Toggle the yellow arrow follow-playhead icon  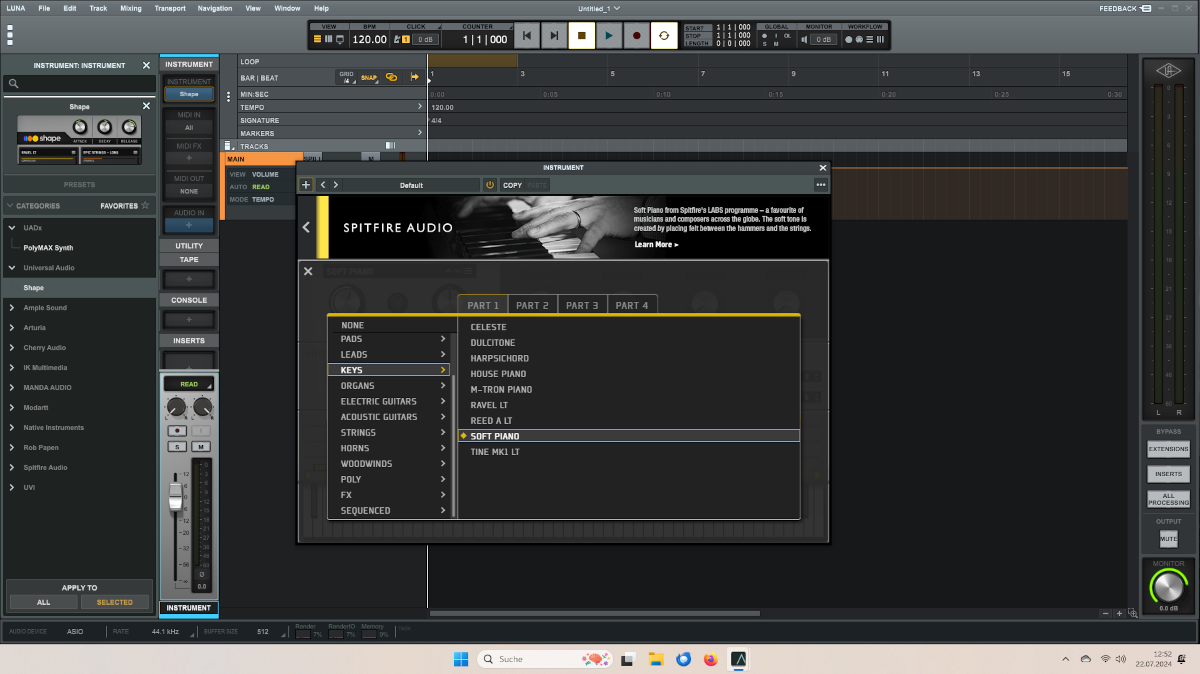click(414, 77)
